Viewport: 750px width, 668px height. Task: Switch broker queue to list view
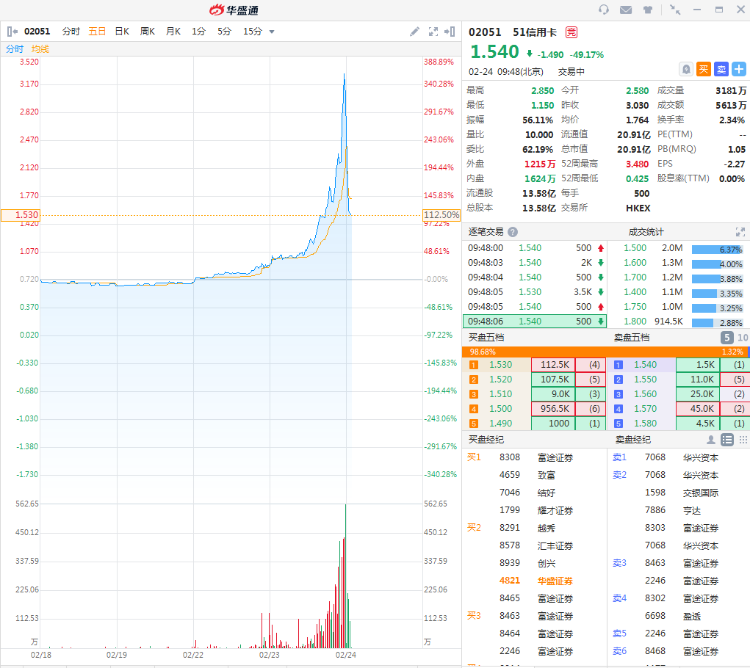click(x=727, y=439)
